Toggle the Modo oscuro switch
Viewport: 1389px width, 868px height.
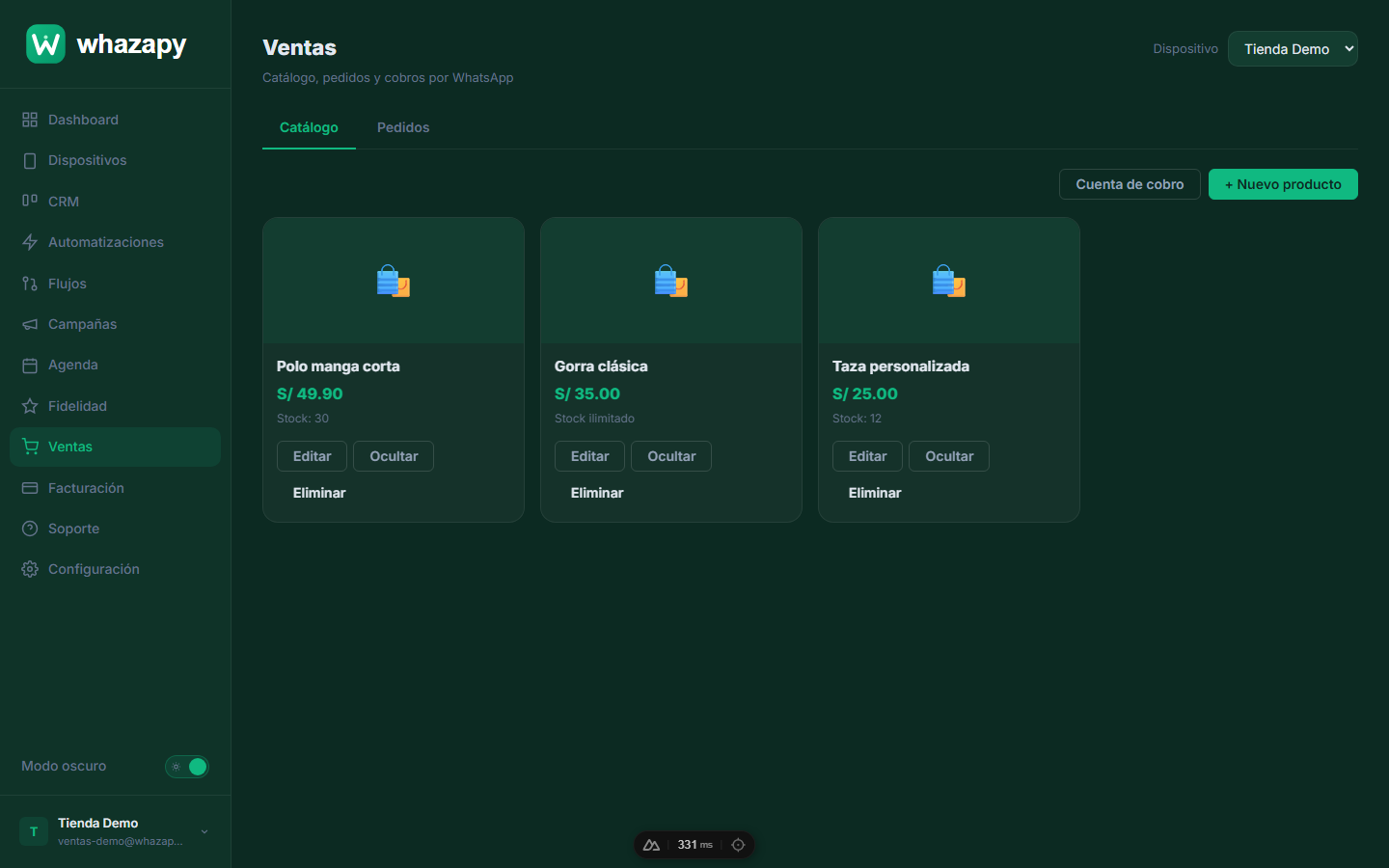tap(187, 767)
